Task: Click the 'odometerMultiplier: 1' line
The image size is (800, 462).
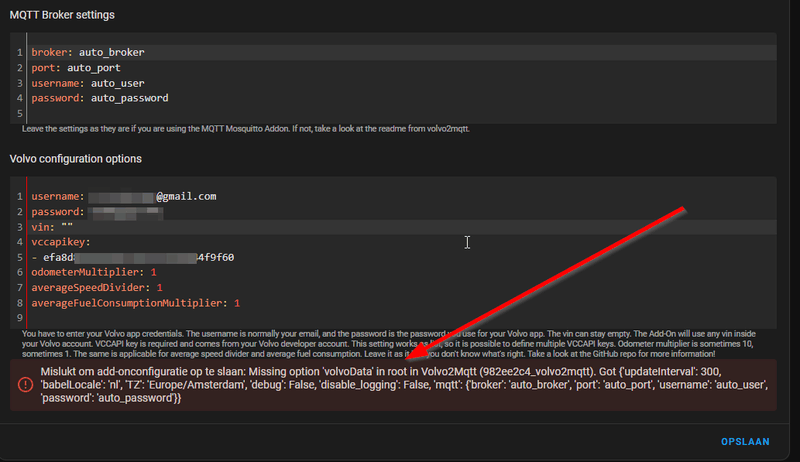Action: click(x=94, y=272)
